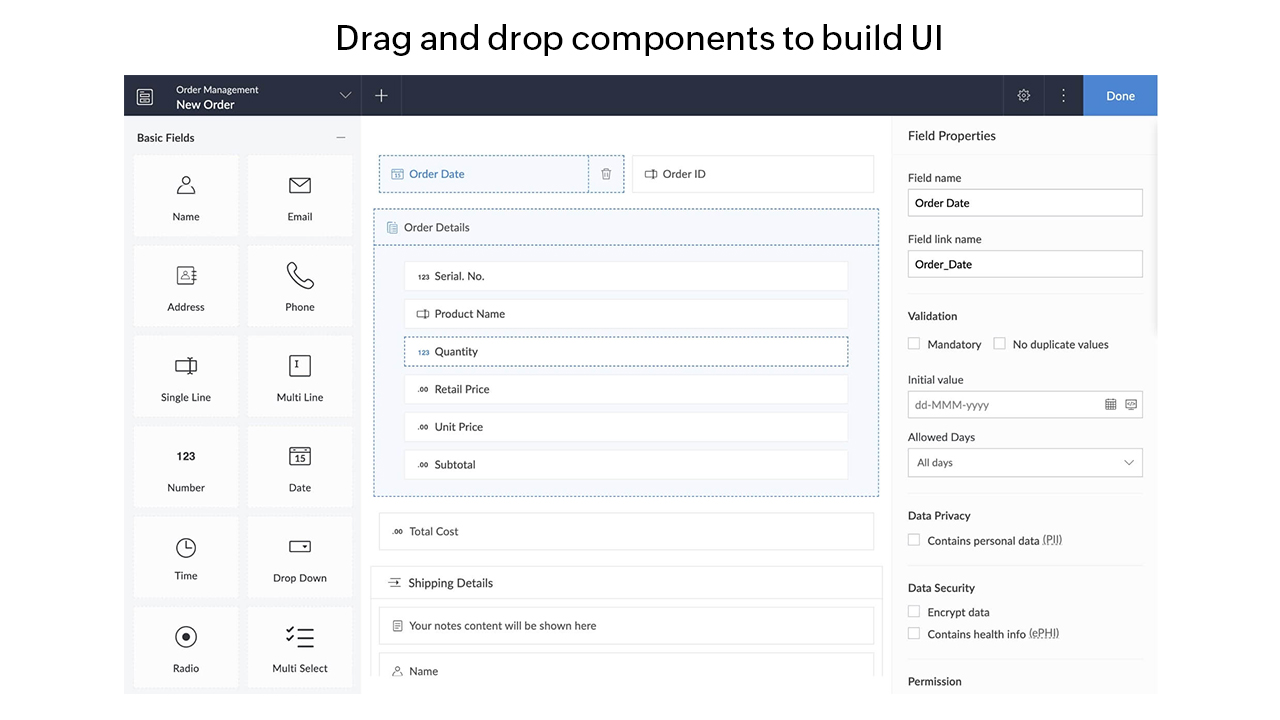
Task: Toggle Contains personal data checkbox
Action: (914, 540)
